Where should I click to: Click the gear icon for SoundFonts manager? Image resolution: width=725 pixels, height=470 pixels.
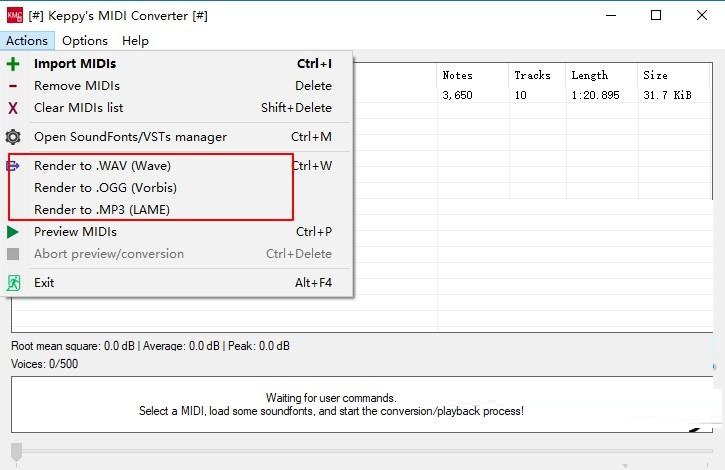13,137
